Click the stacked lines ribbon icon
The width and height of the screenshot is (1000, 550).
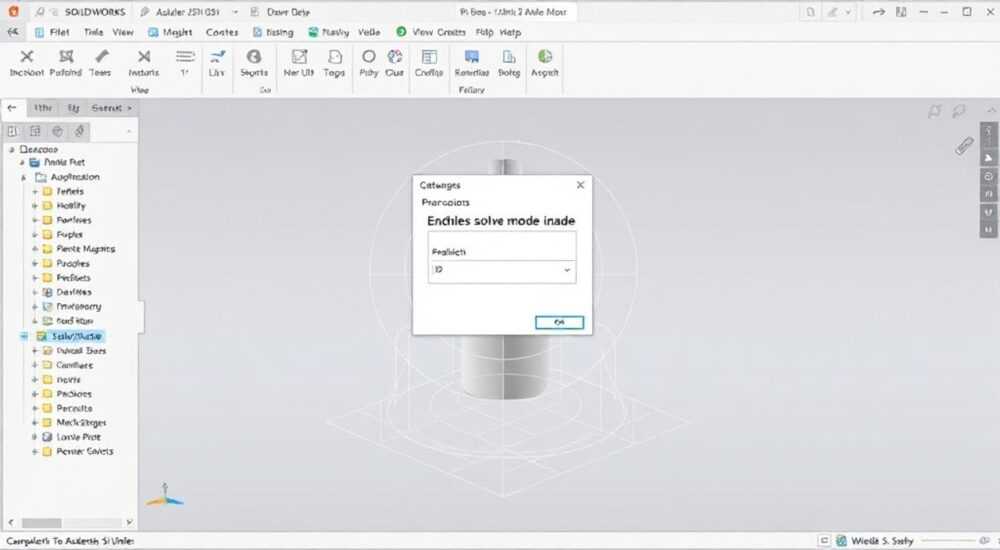coord(185,57)
